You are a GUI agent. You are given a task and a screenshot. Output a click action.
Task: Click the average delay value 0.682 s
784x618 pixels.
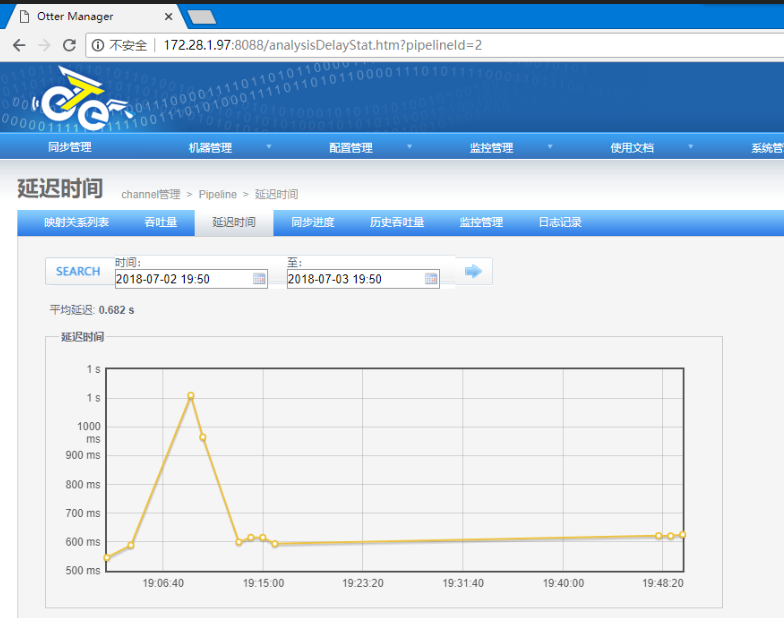(x=116, y=310)
